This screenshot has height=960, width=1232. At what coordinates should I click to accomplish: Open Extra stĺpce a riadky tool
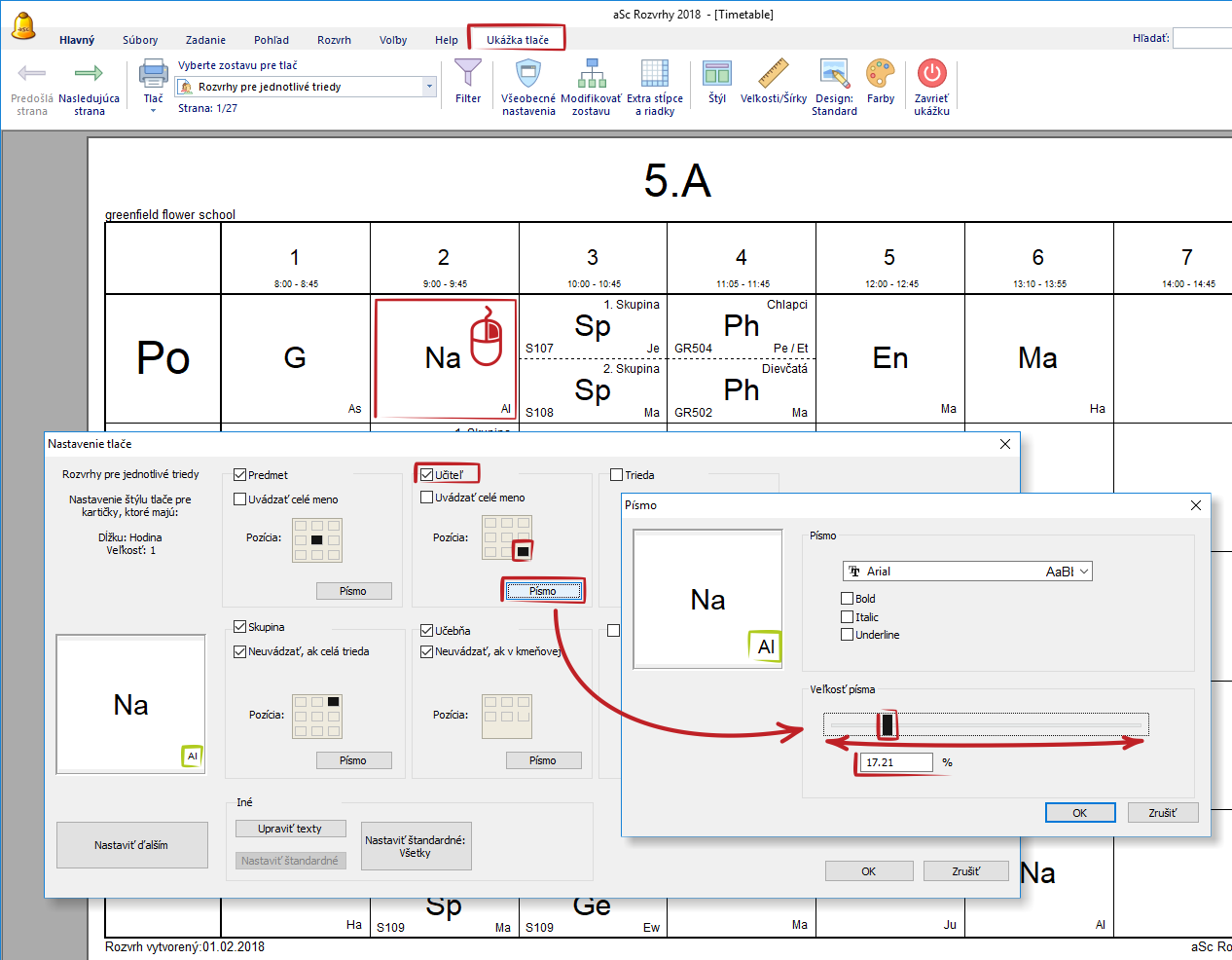654,74
